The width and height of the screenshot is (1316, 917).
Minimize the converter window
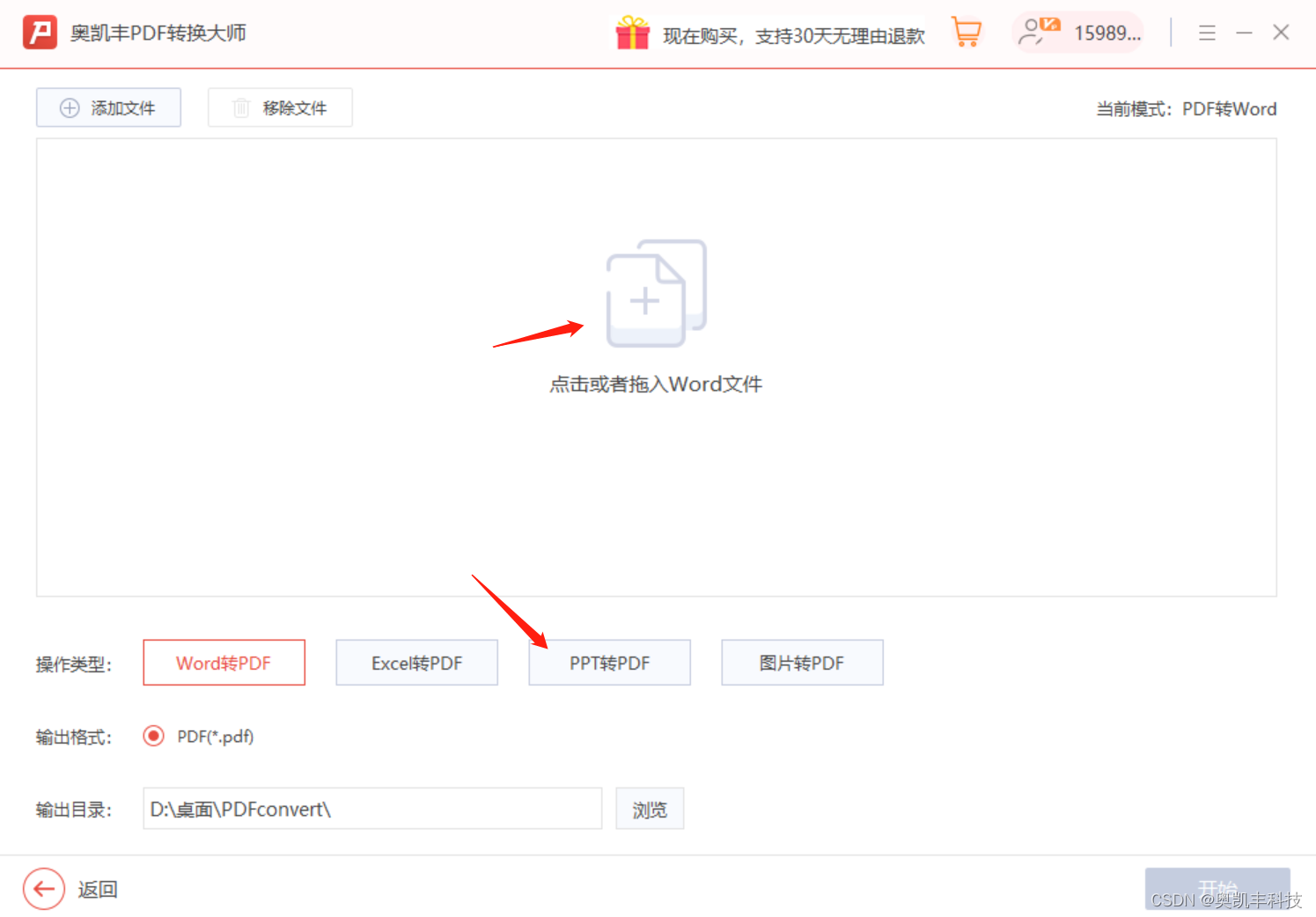point(1244,33)
